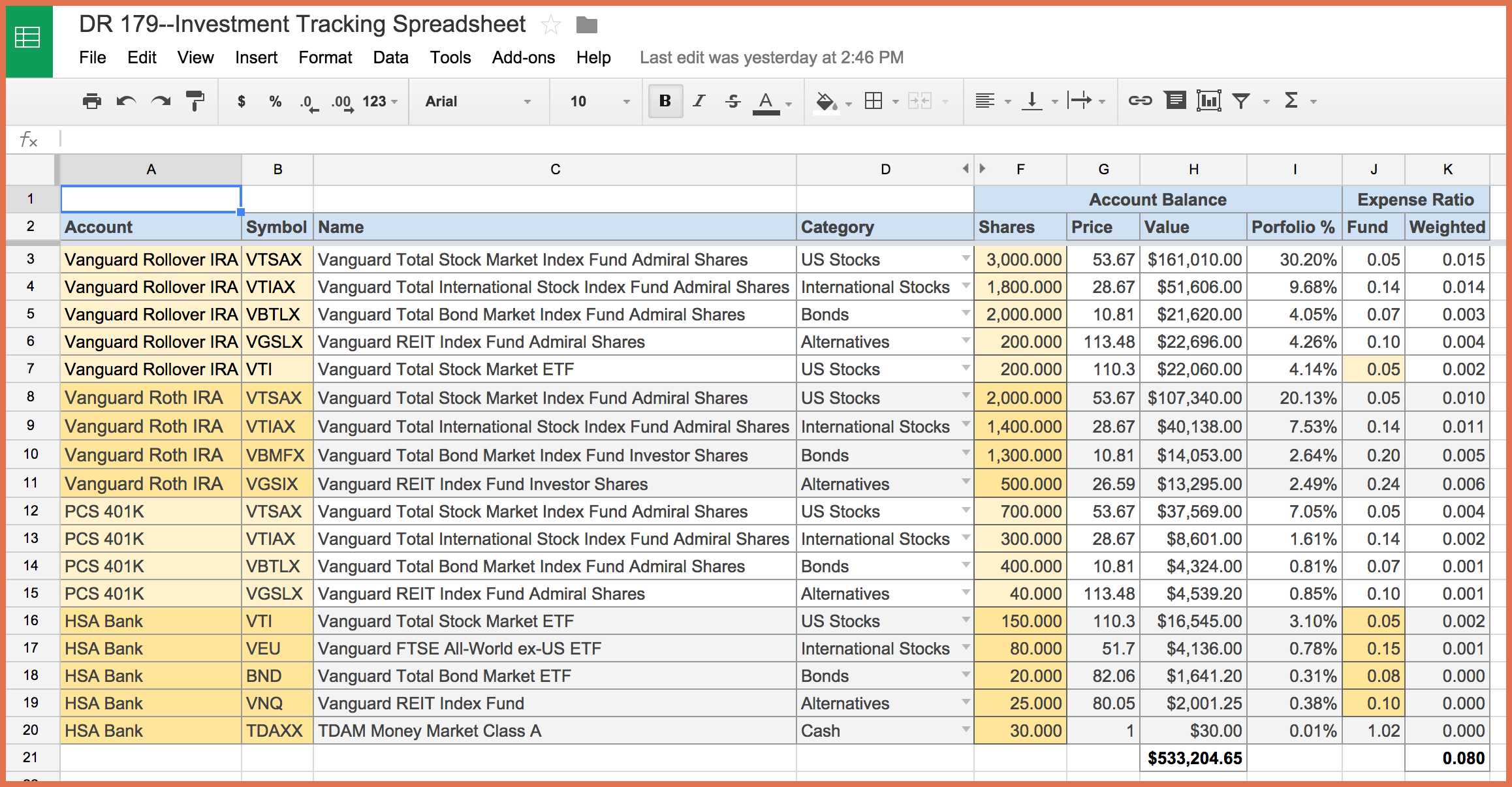Click the sum/sigma icon
The width and height of the screenshot is (1512, 787).
click(x=1294, y=101)
